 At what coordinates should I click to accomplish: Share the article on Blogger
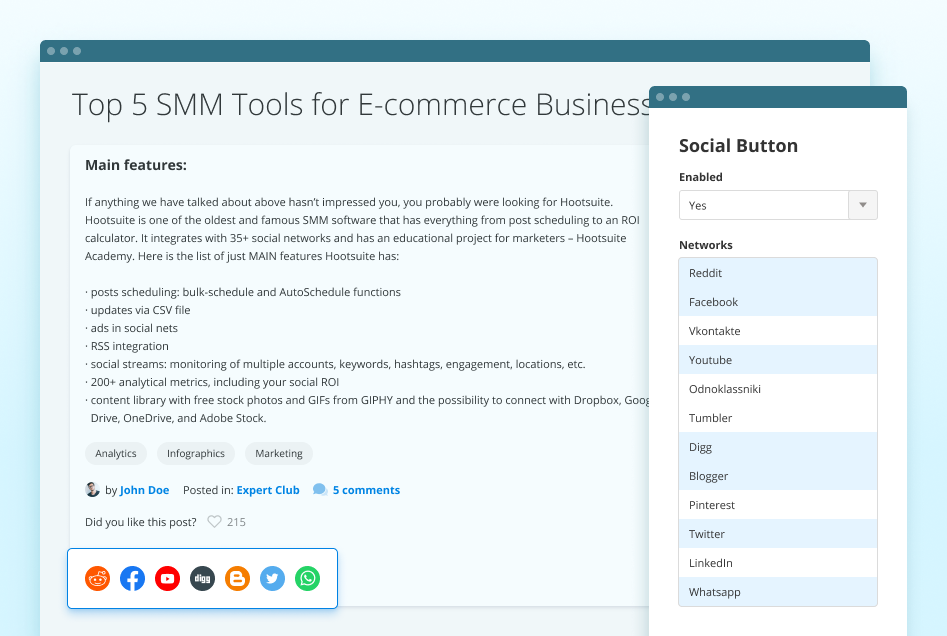tap(237, 578)
